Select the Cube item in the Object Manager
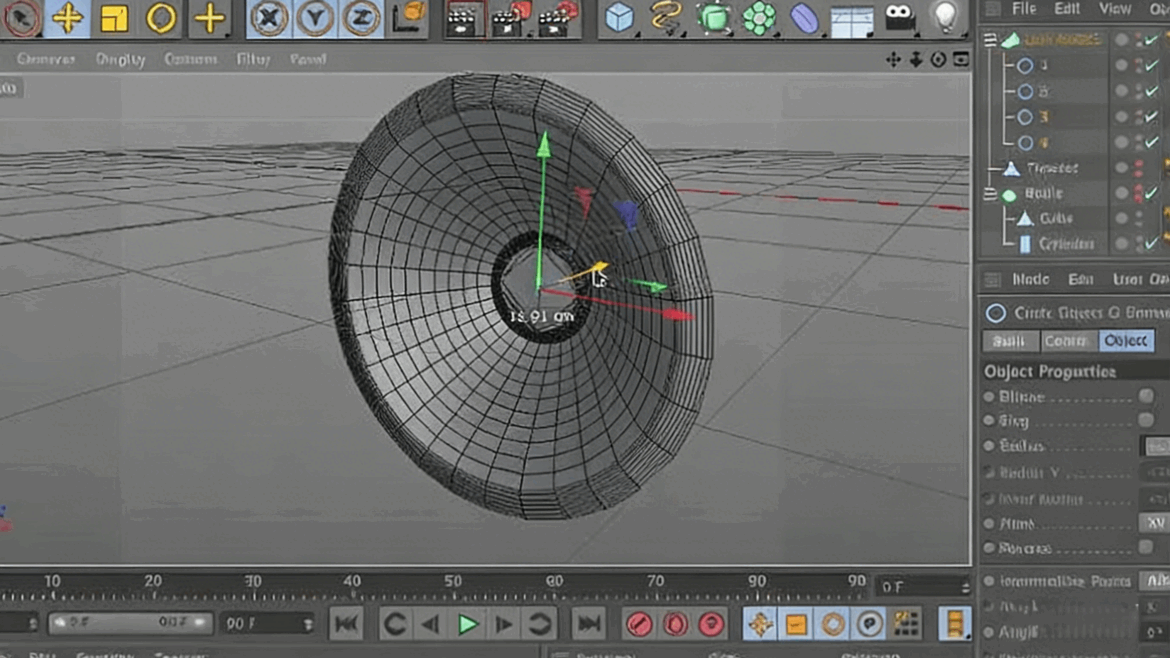The height and width of the screenshot is (658, 1170). pyautogui.click(x=1057, y=218)
